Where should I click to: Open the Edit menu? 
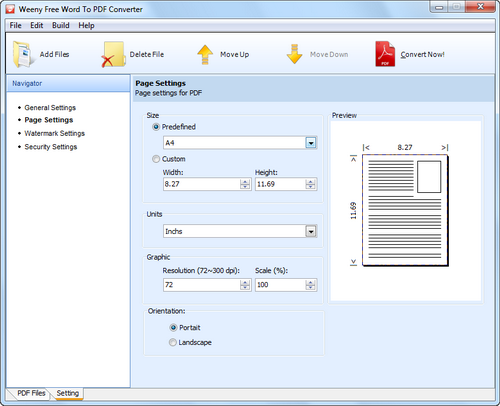pos(37,25)
